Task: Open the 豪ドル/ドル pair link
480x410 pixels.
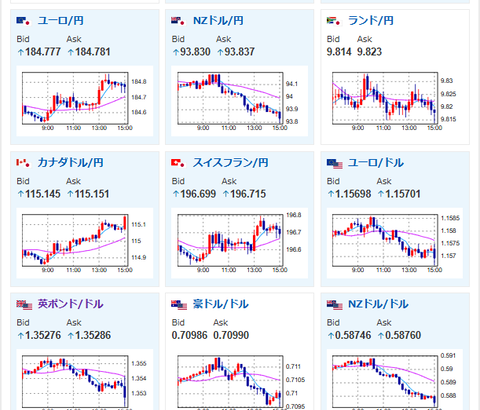Action: point(221,304)
